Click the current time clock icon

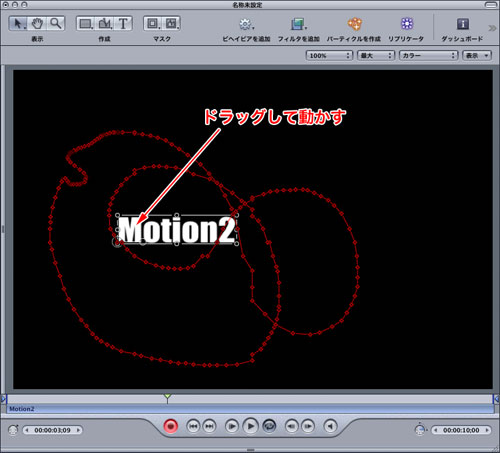coord(13,430)
